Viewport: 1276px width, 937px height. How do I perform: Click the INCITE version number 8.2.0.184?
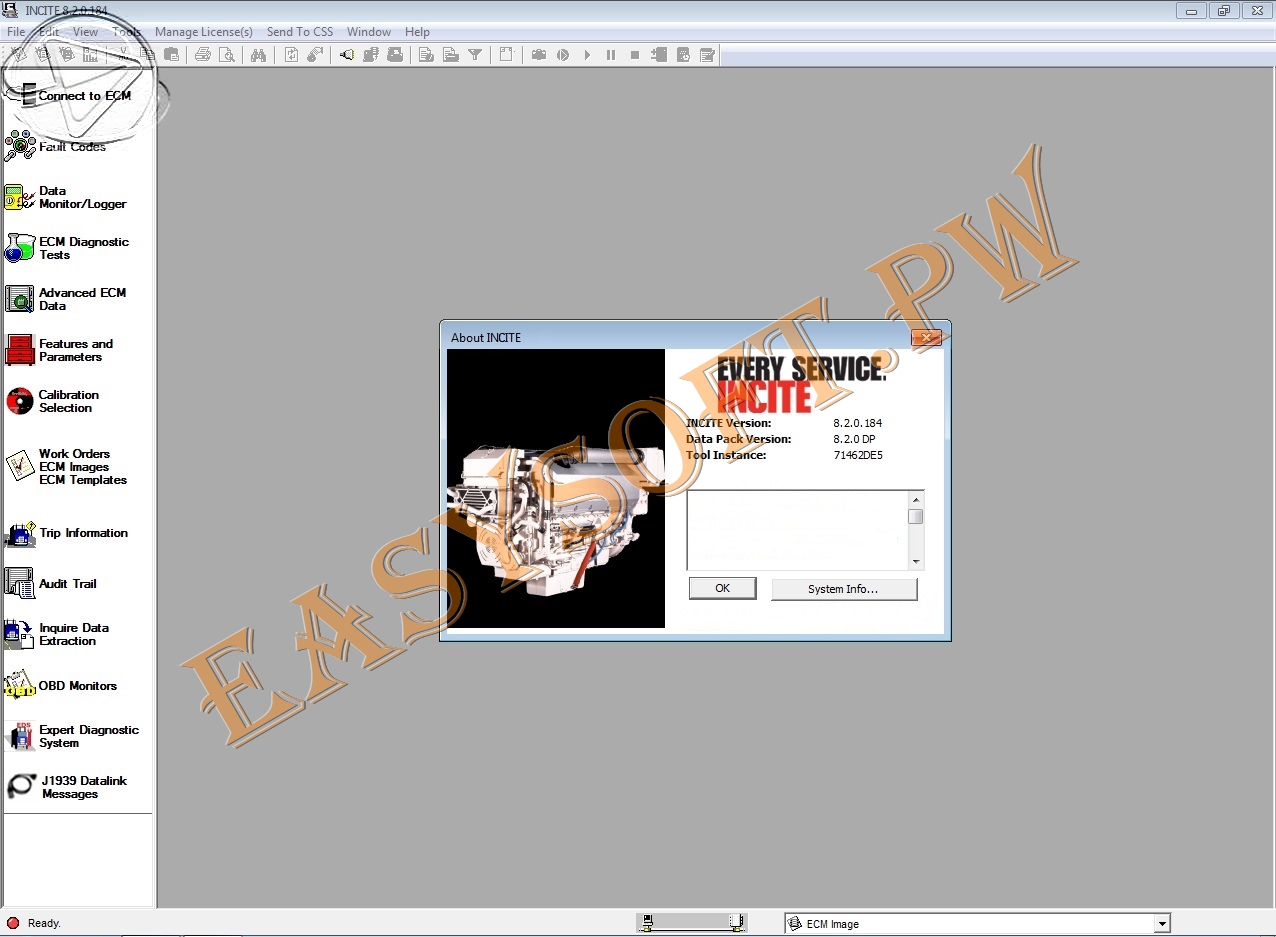click(x=857, y=423)
